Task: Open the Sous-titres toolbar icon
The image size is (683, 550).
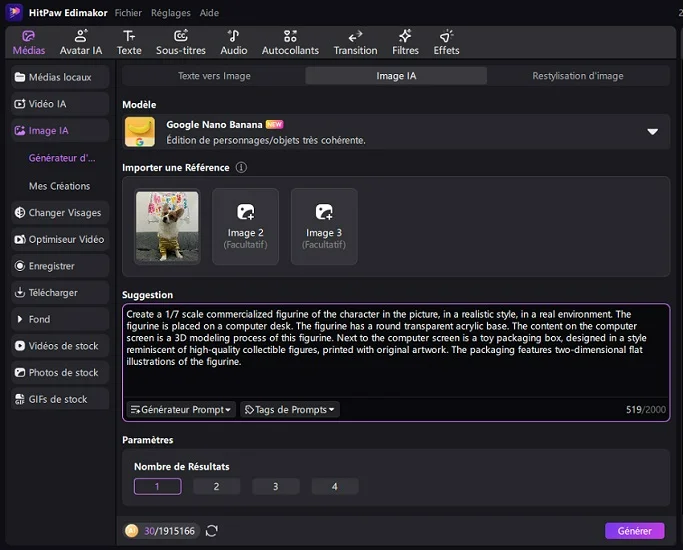Action: (181, 36)
